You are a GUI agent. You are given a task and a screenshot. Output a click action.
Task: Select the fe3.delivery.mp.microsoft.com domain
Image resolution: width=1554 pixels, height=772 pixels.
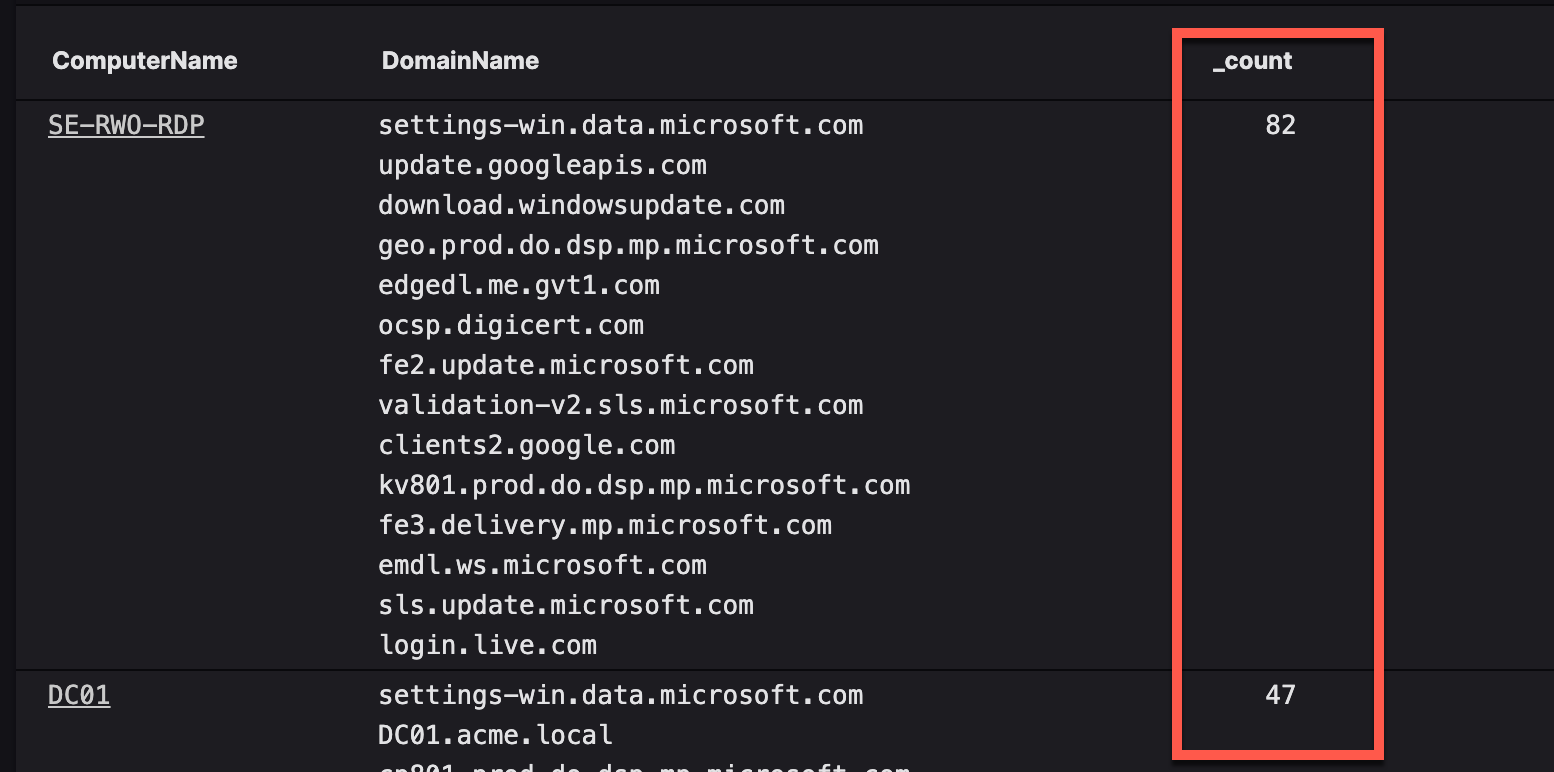coord(605,525)
